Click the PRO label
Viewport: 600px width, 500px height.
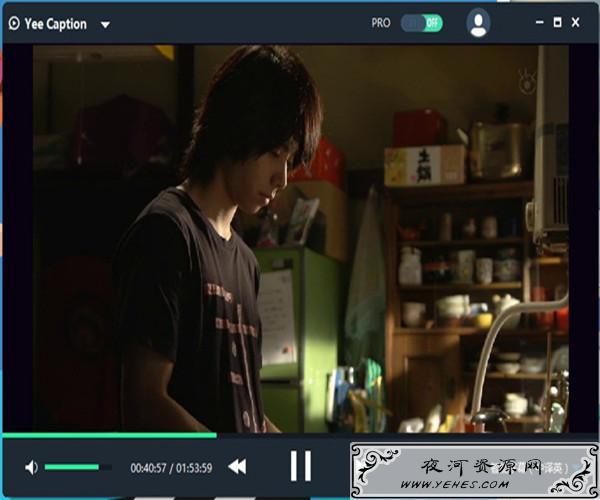point(381,23)
